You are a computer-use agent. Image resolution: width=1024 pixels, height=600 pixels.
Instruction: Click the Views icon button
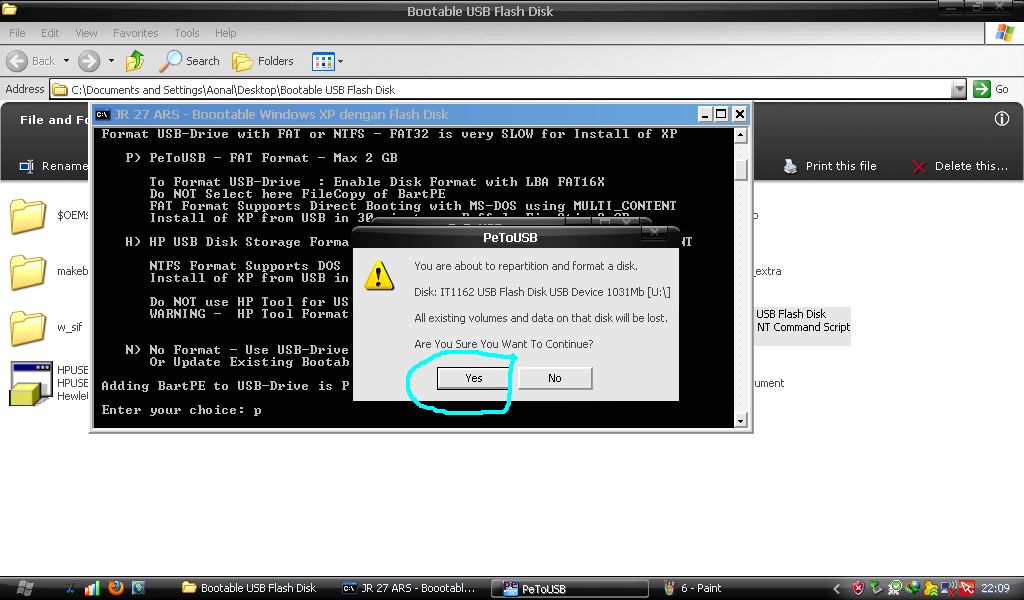tap(323, 61)
